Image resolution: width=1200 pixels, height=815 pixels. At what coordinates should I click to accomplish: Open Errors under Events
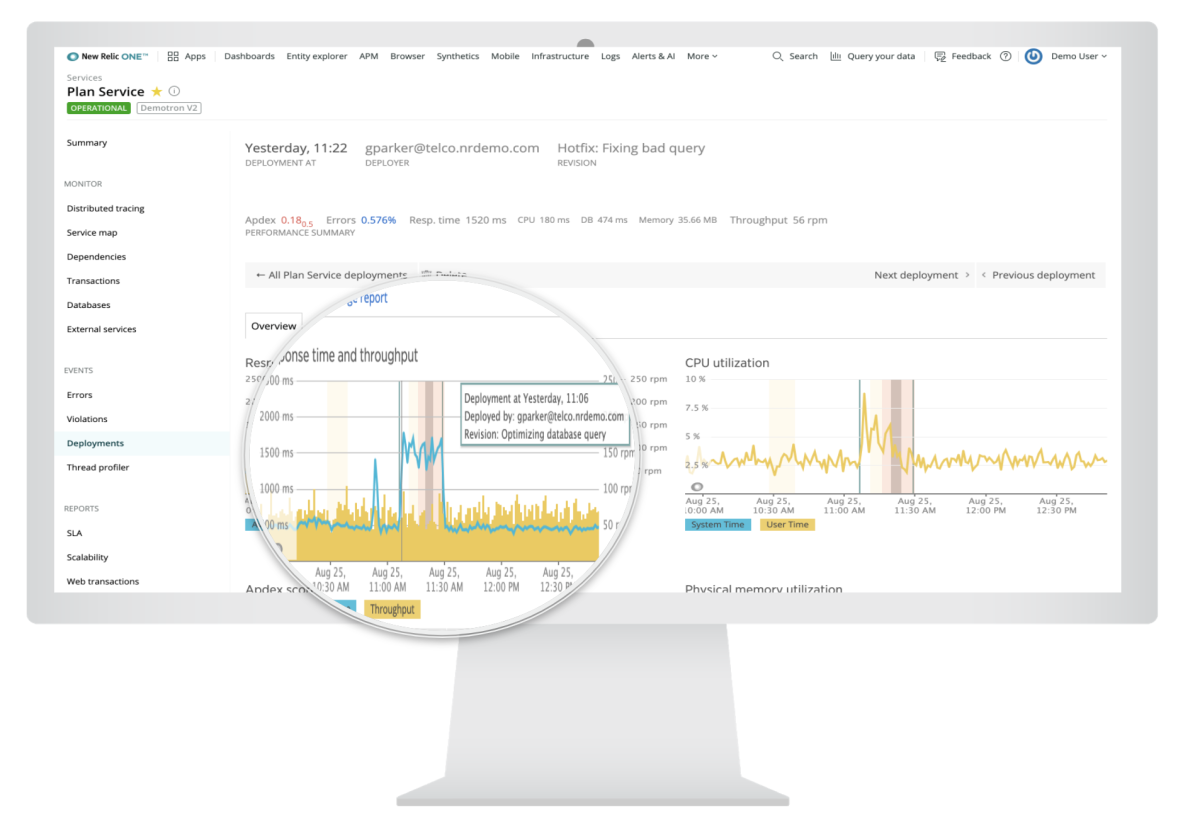coord(80,395)
